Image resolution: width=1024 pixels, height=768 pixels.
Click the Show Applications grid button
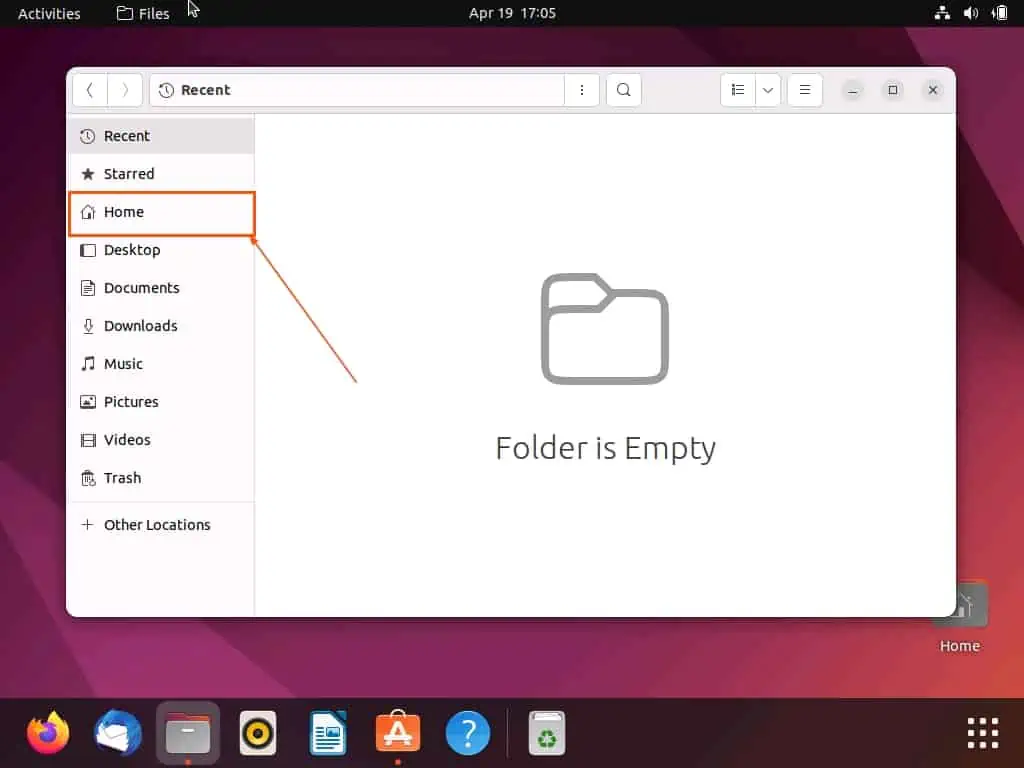coord(982,732)
